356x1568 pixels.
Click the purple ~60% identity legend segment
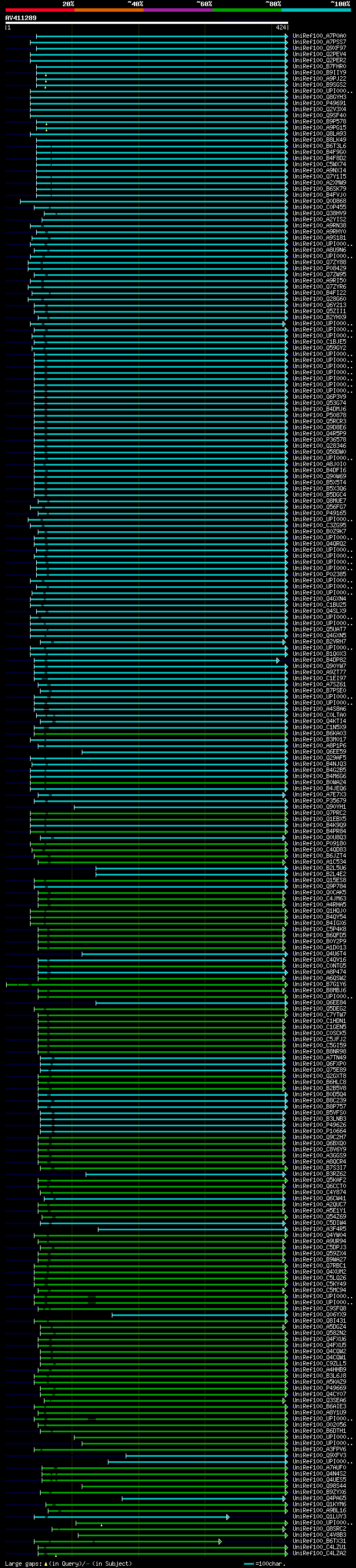click(179, 10)
